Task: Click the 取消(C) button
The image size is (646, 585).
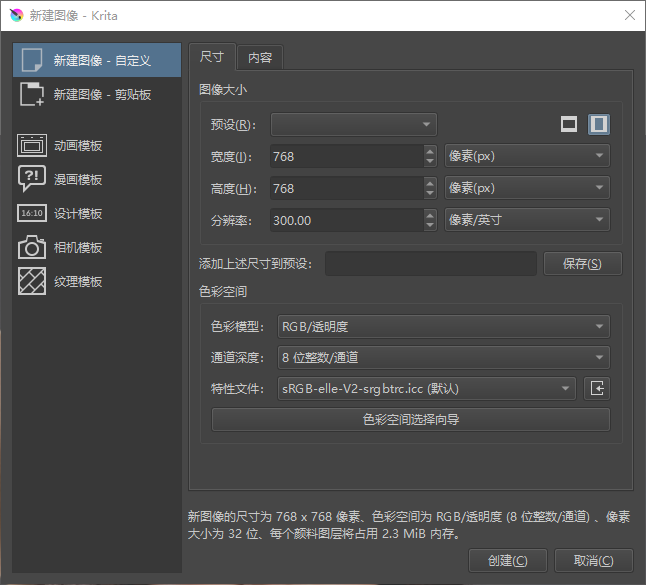Action: pyautogui.click(x=594, y=560)
